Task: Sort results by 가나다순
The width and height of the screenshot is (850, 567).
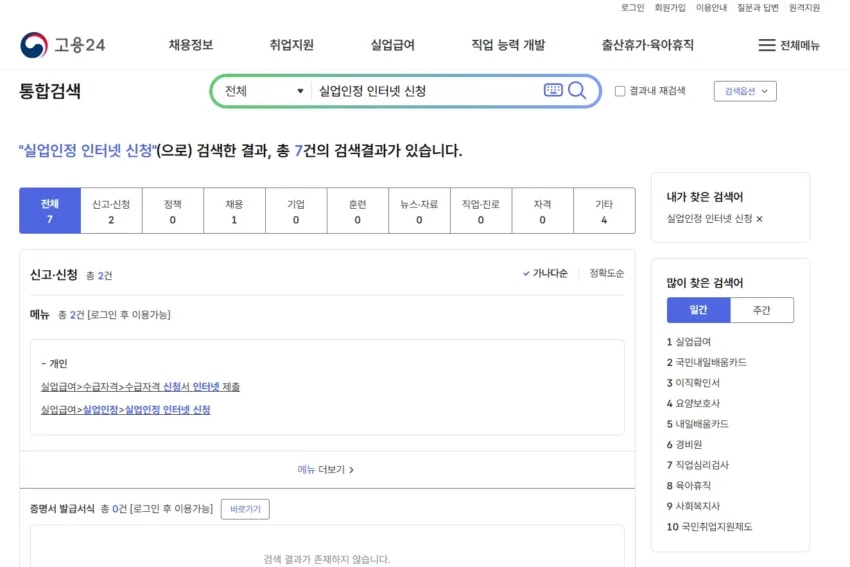Action: click(x=545, y=273)
